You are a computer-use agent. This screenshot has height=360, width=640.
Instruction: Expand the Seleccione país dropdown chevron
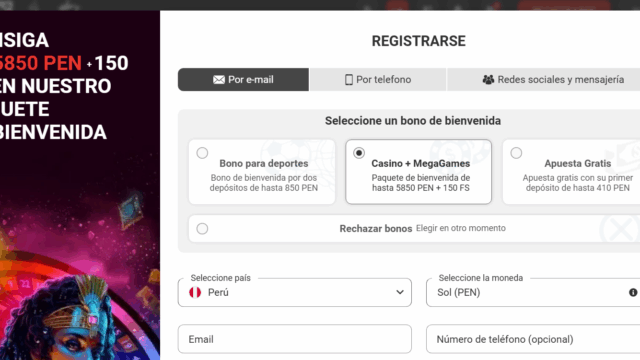400,292
